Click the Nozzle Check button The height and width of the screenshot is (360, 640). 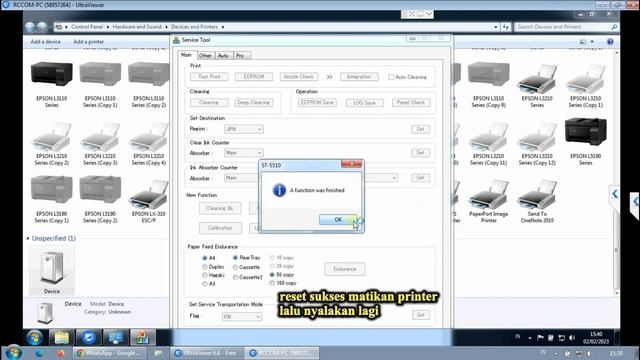coord(299,77)
